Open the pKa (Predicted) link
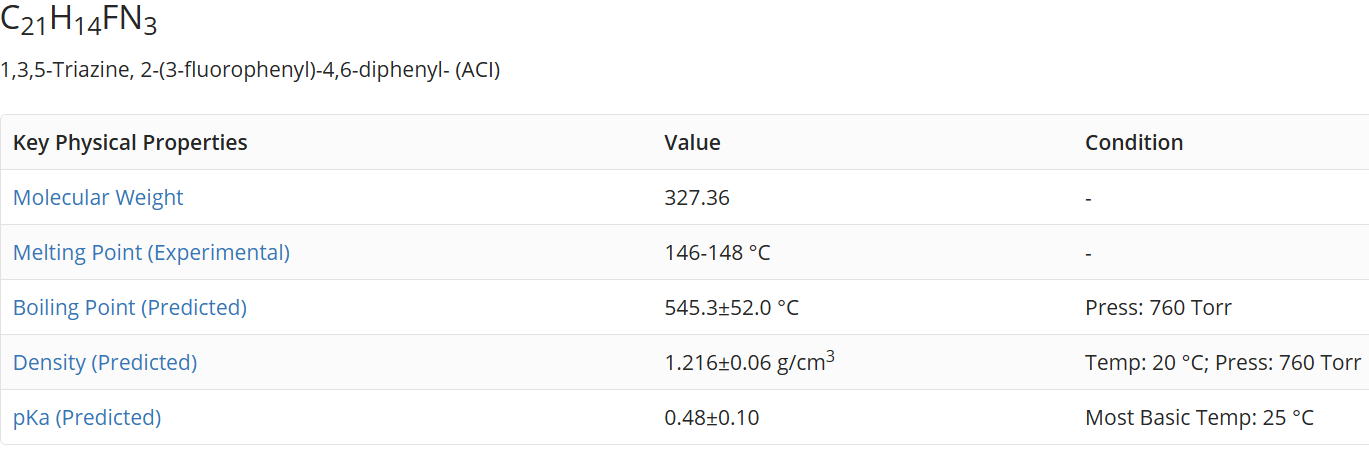Viewport: 1369px width, 453px height. [87, 418]
